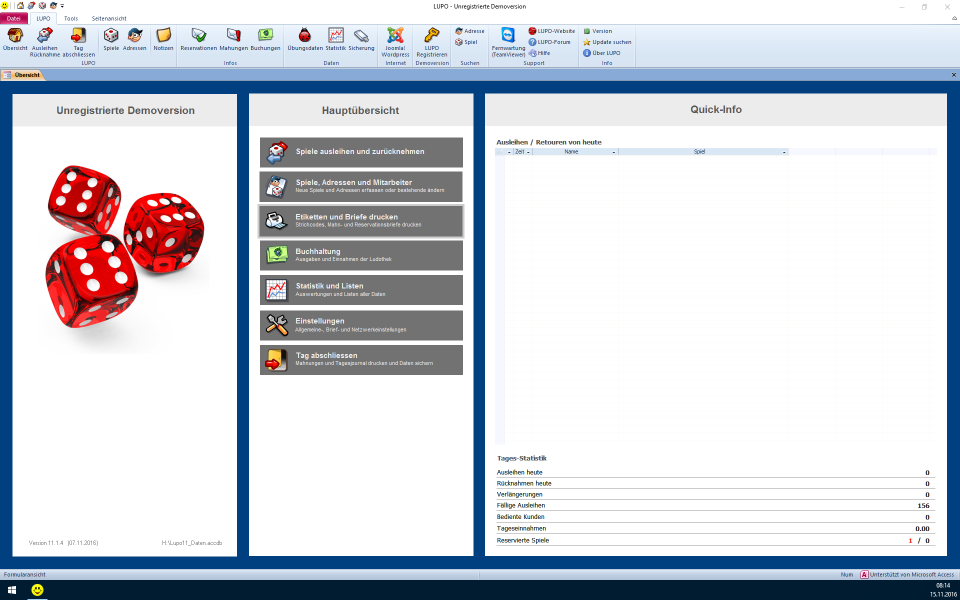Show Version in the Info group
This screenshot has height=600, width=960.
pos(598,31)
